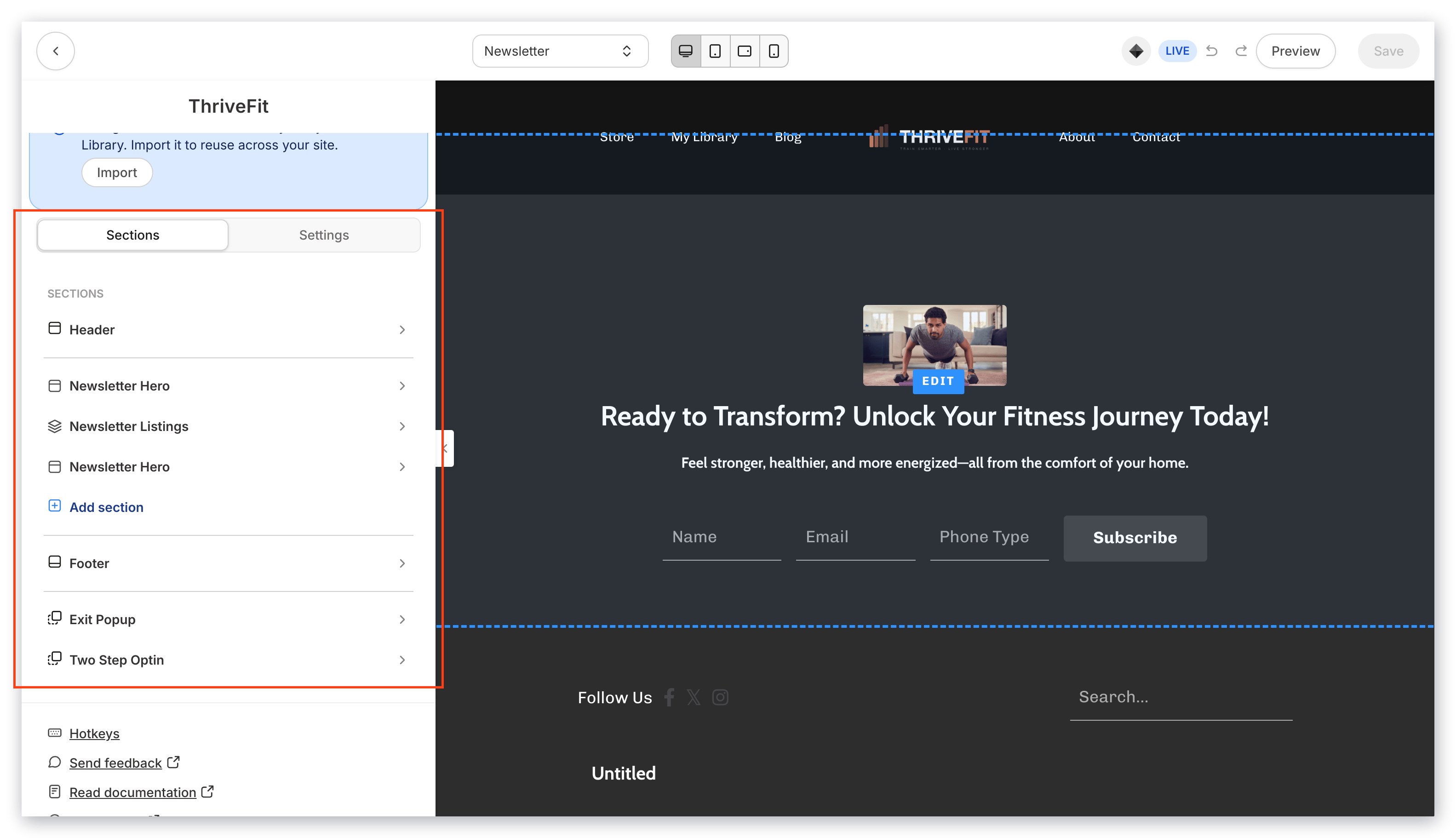Select tablet portrait preview icon
Image resolution: width=1456 pixels, height=838 pixels.
point(715,51)
